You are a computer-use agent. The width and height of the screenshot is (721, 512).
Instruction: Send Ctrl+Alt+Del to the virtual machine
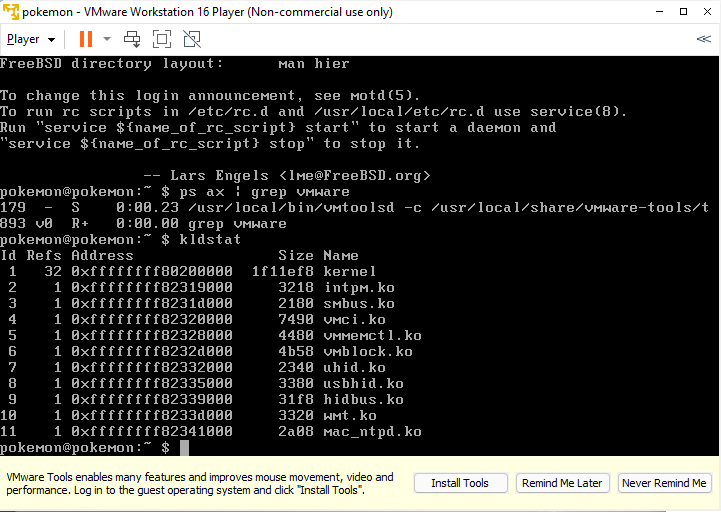132,39
